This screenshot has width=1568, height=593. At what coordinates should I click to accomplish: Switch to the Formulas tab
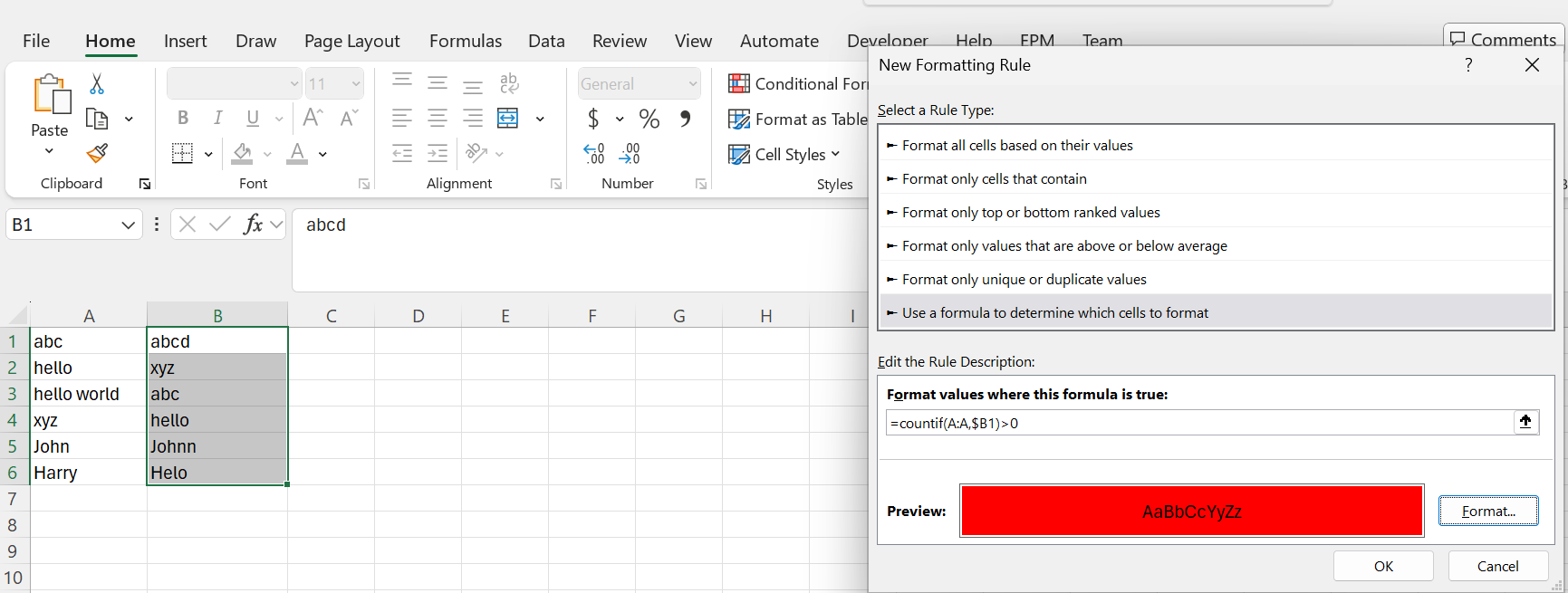(466, 41)
